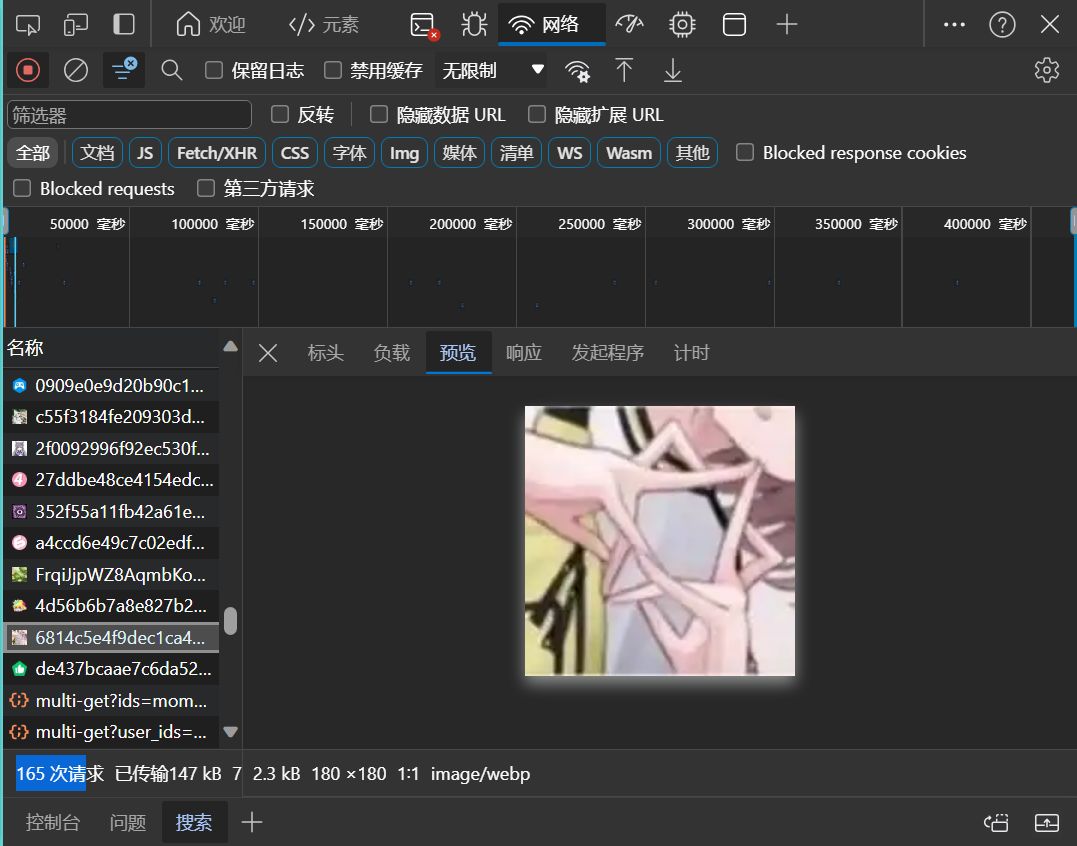Open the console tab with error badge

[x=424, y=25]
